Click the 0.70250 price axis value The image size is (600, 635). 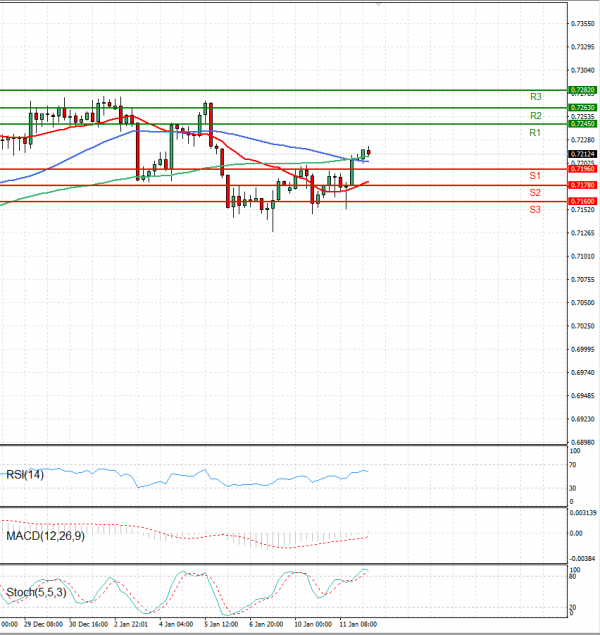click(x=583, y=326)
